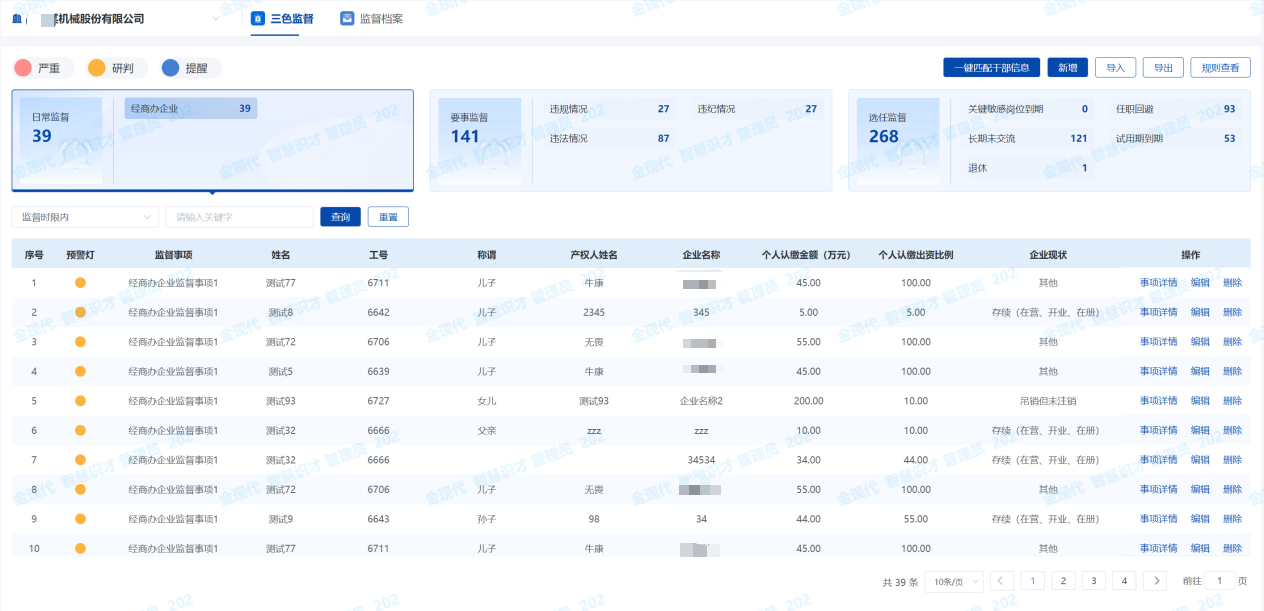Go to previous page using left arrow
1264x611 pixels.
point(1003,581)
